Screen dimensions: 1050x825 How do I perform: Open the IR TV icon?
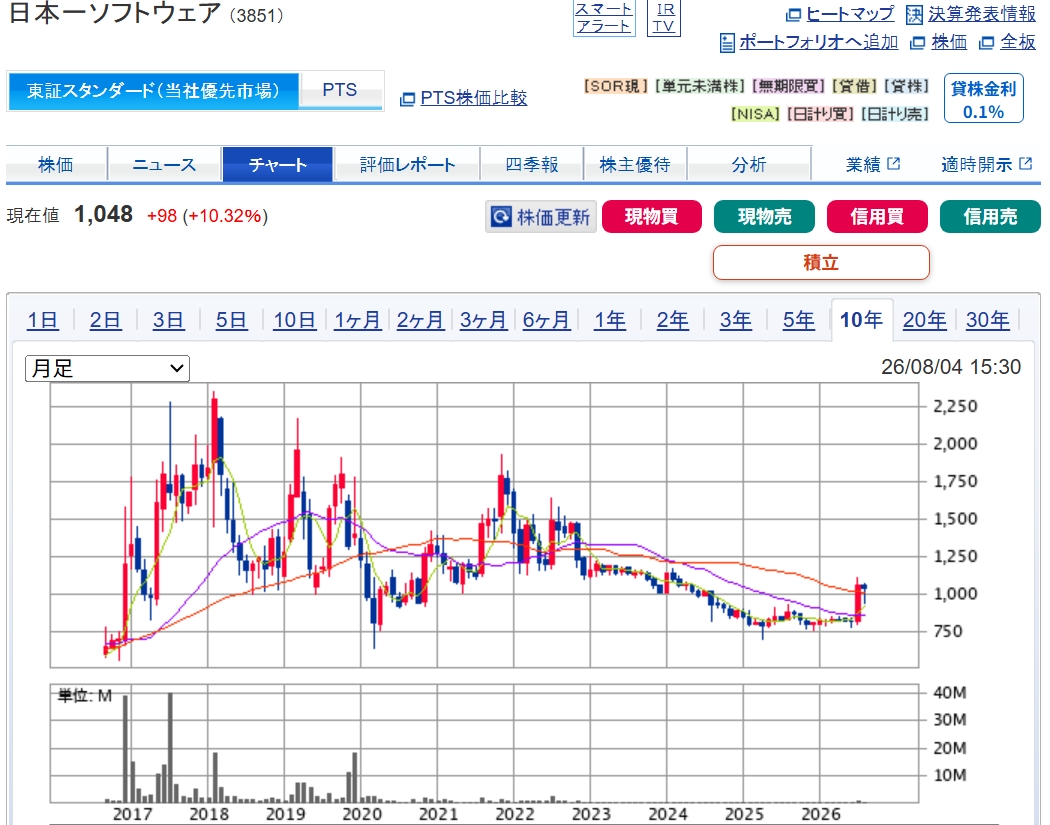664,18
